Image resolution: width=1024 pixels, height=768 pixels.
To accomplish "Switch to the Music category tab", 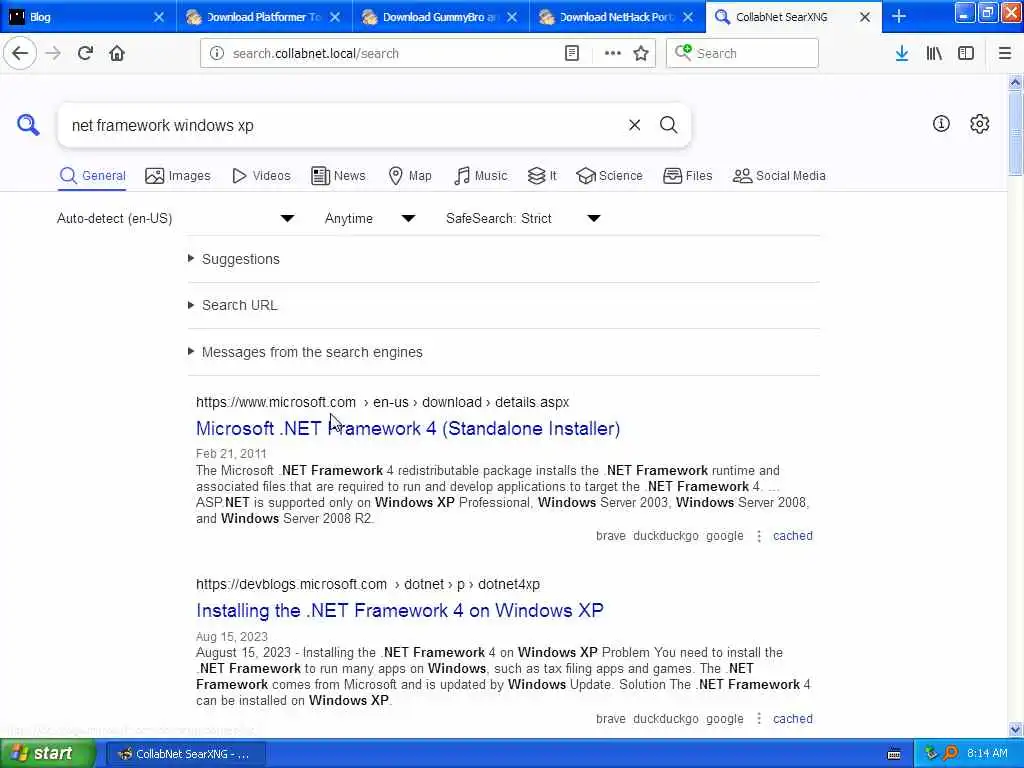I will point(481,176).
